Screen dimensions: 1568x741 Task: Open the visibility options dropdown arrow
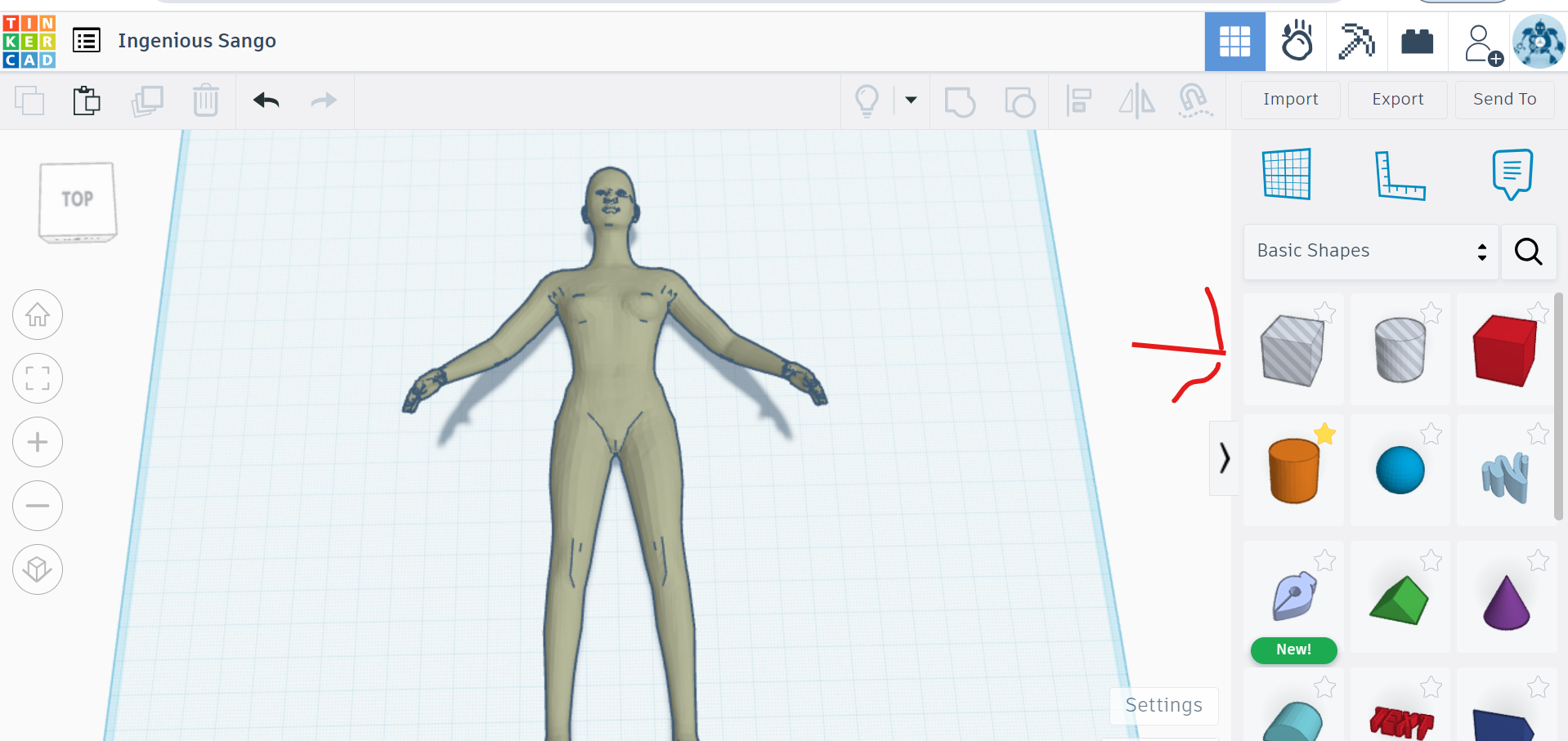tap(911, 100)
